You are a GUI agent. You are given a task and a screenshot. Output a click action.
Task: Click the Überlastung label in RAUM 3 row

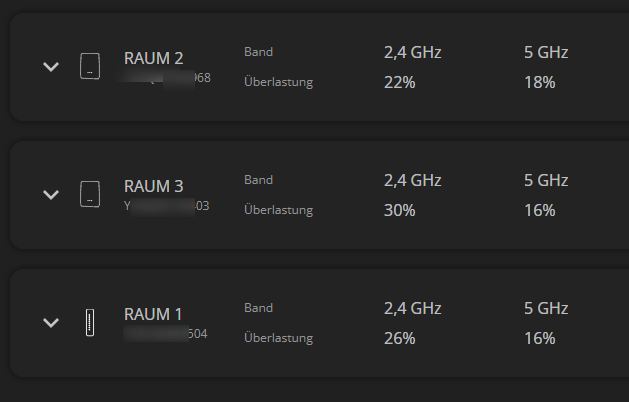pos(278,210)
